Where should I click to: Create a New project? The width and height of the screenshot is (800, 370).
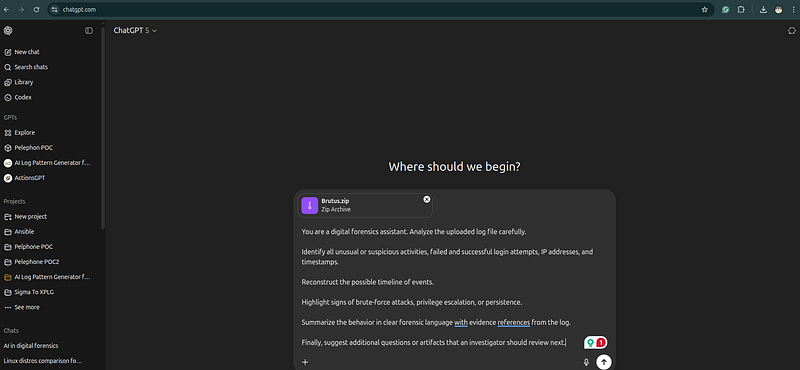[x=26, y=216]
